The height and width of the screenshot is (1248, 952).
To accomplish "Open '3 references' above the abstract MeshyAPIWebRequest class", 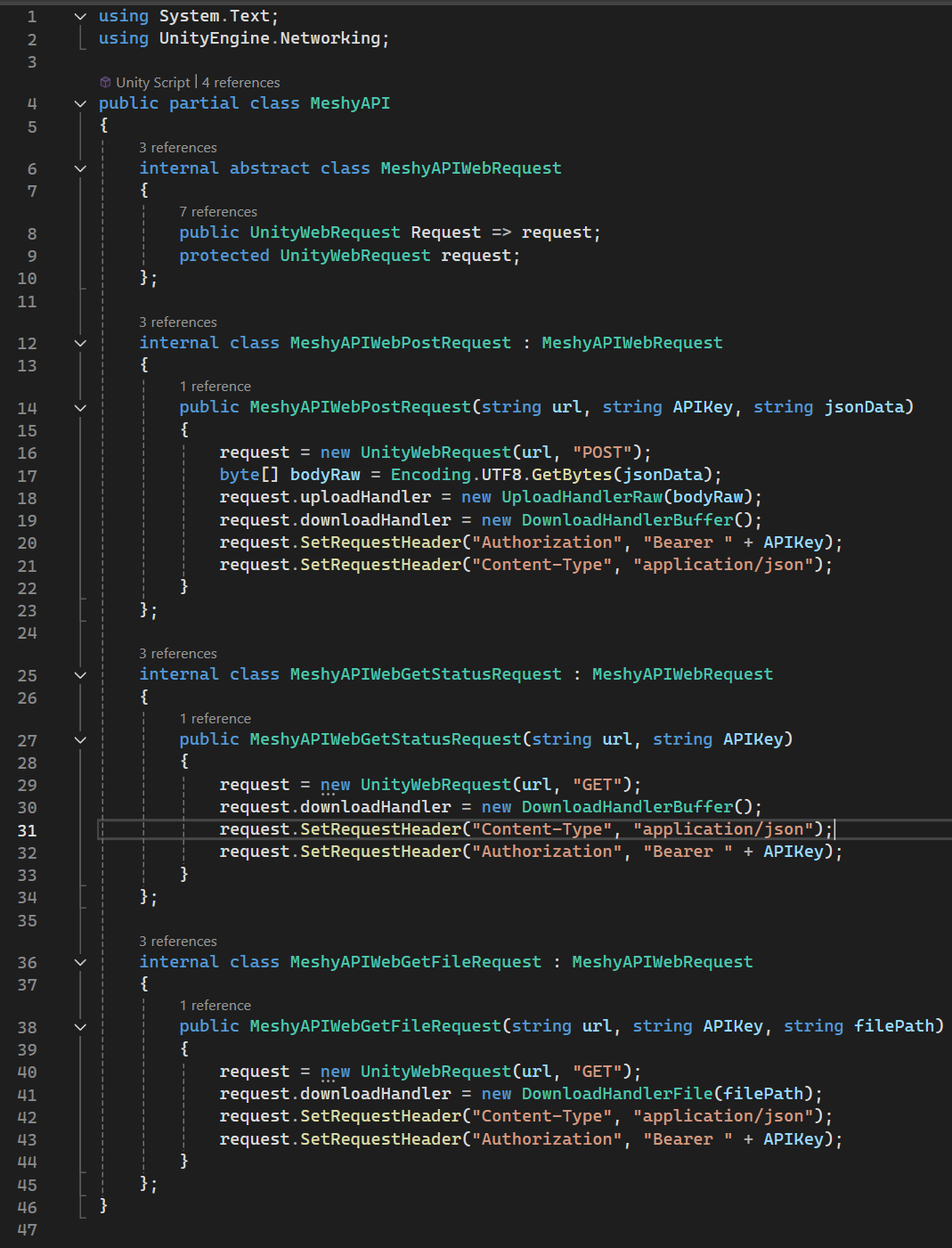I will point(178,148).
